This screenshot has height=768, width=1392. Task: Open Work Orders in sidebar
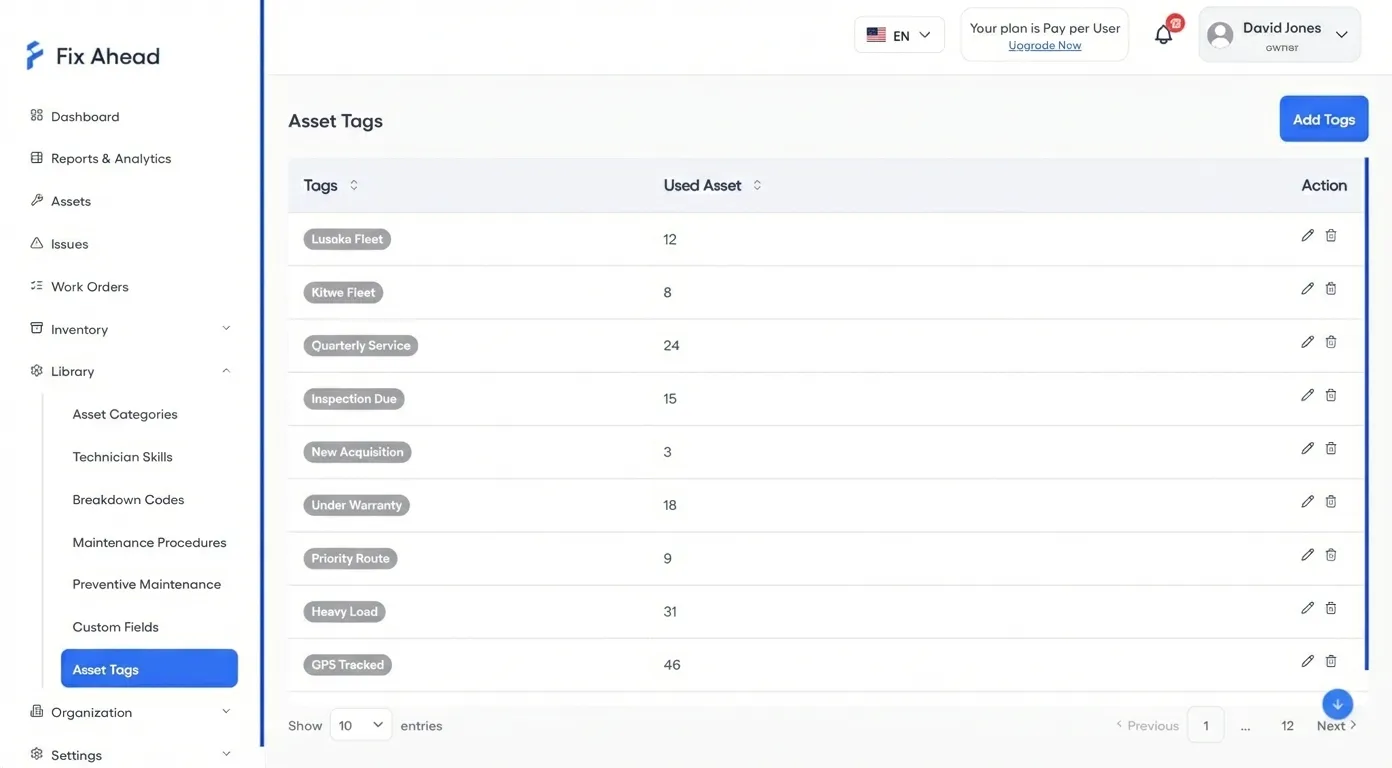[x=90, y=287]
